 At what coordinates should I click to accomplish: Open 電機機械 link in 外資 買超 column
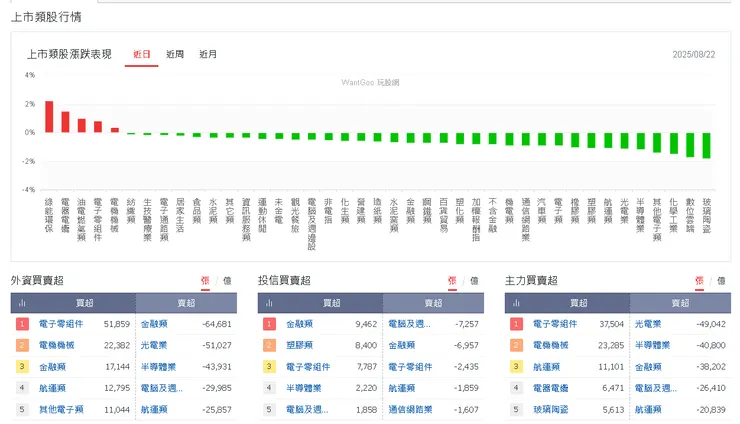(57, 345)
